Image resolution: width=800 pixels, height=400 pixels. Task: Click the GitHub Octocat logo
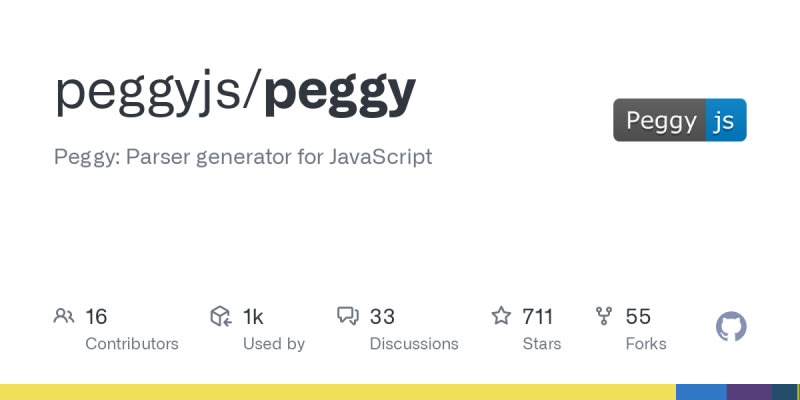pos(731,327)
